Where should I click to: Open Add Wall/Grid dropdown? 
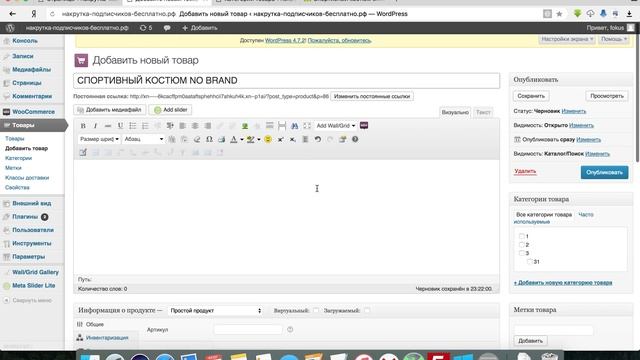336,126
